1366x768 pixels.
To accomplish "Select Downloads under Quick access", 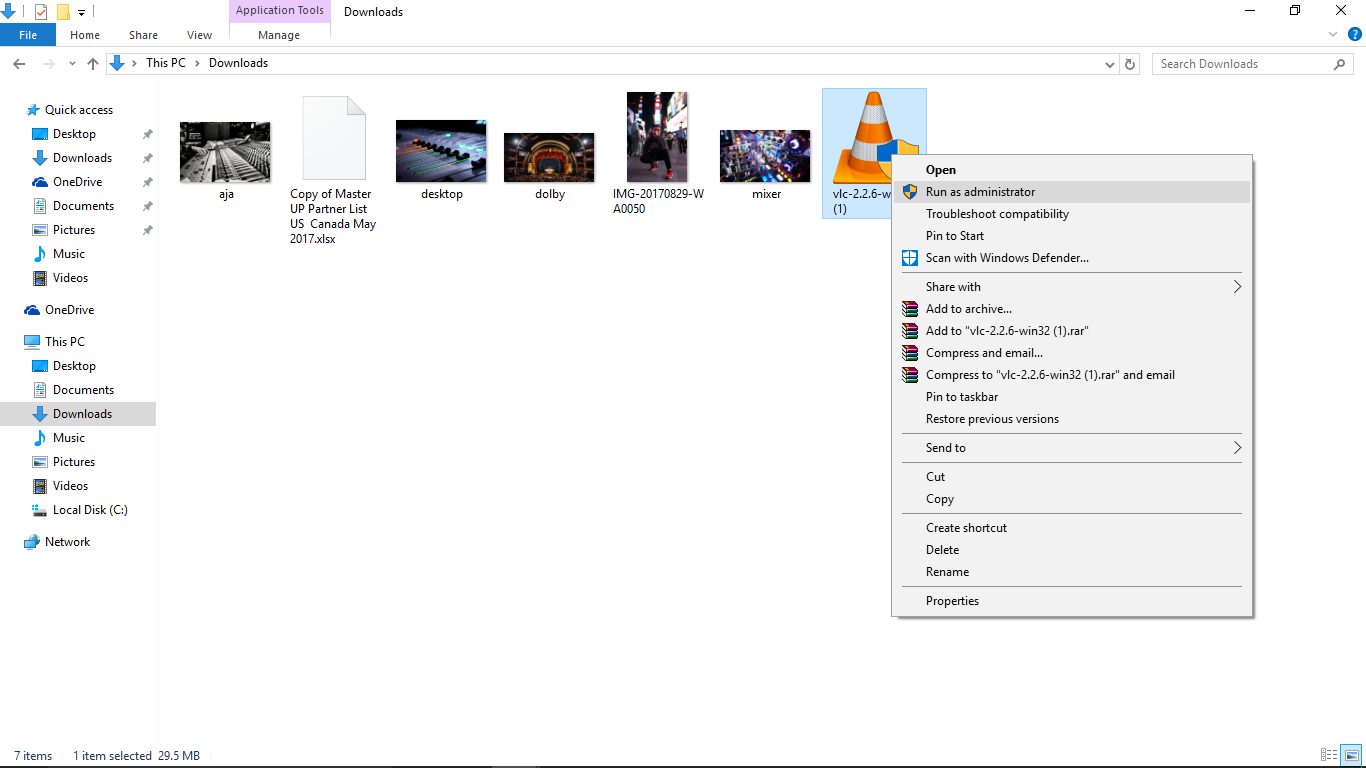I will 82,158.
